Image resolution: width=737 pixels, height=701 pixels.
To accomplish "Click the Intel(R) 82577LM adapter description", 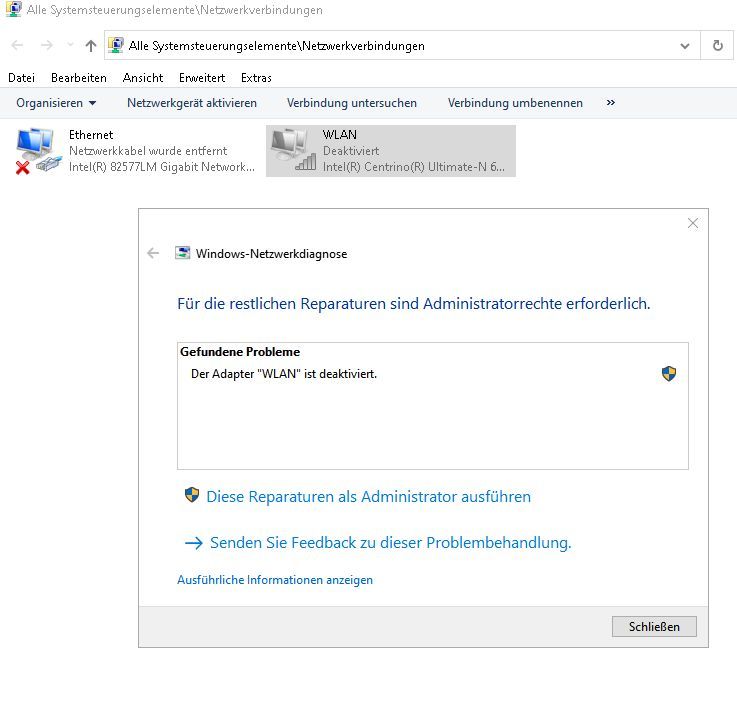I will 162,167.
